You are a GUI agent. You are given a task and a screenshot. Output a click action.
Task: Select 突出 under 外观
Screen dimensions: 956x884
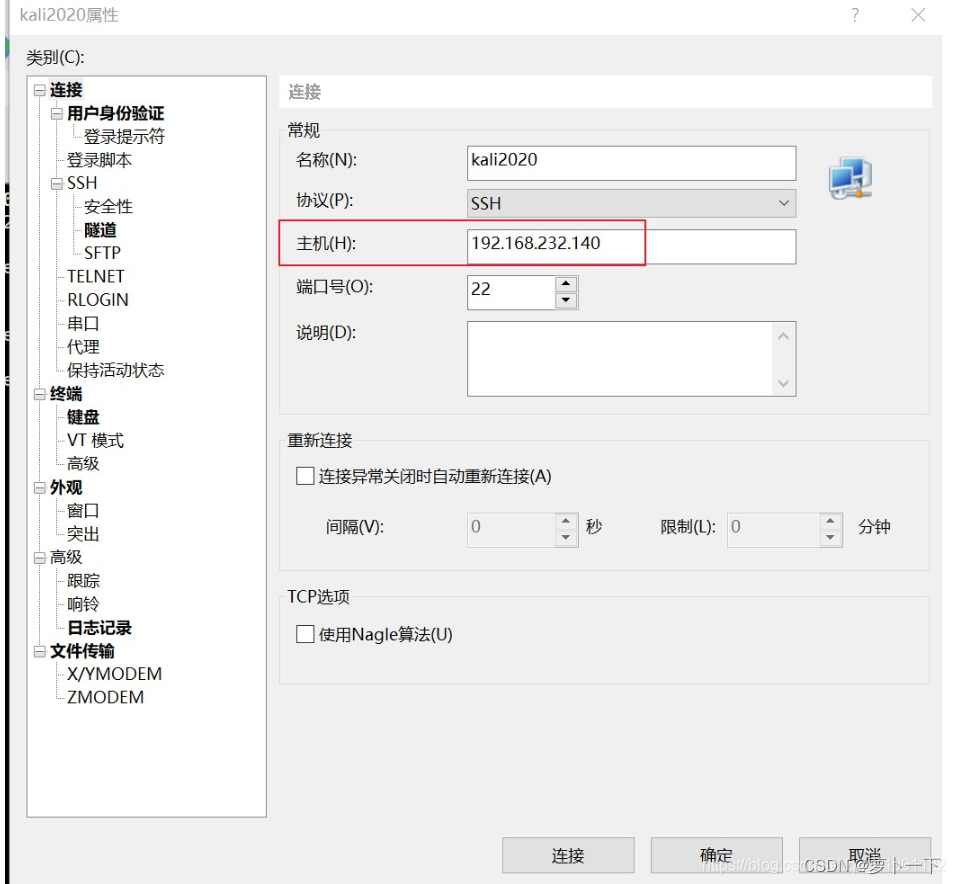[83, 534]
